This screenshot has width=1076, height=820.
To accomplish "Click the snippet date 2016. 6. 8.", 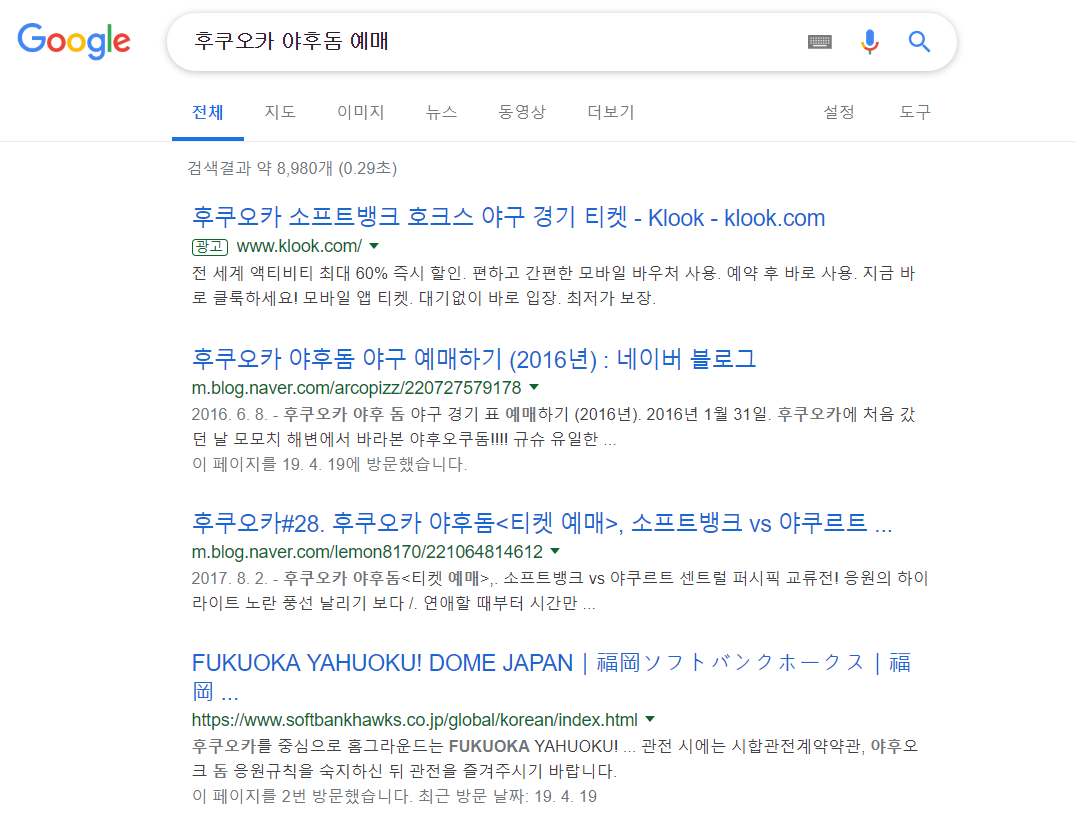I will 229,414.
